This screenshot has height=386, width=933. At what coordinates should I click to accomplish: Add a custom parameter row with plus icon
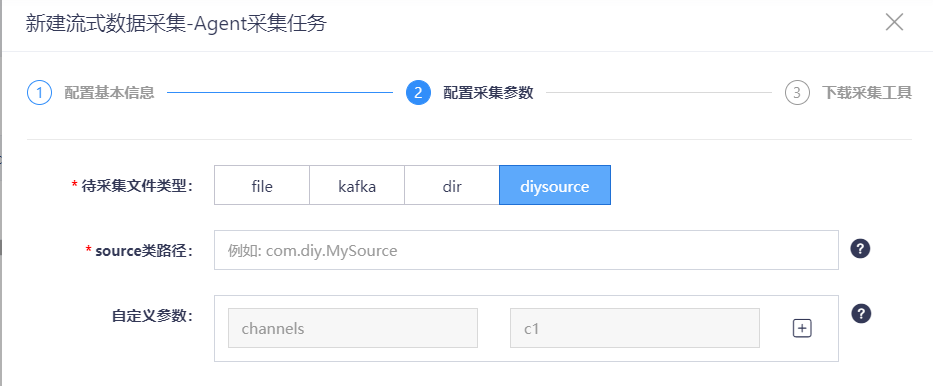pyautogui.click(x=802, y=328)
